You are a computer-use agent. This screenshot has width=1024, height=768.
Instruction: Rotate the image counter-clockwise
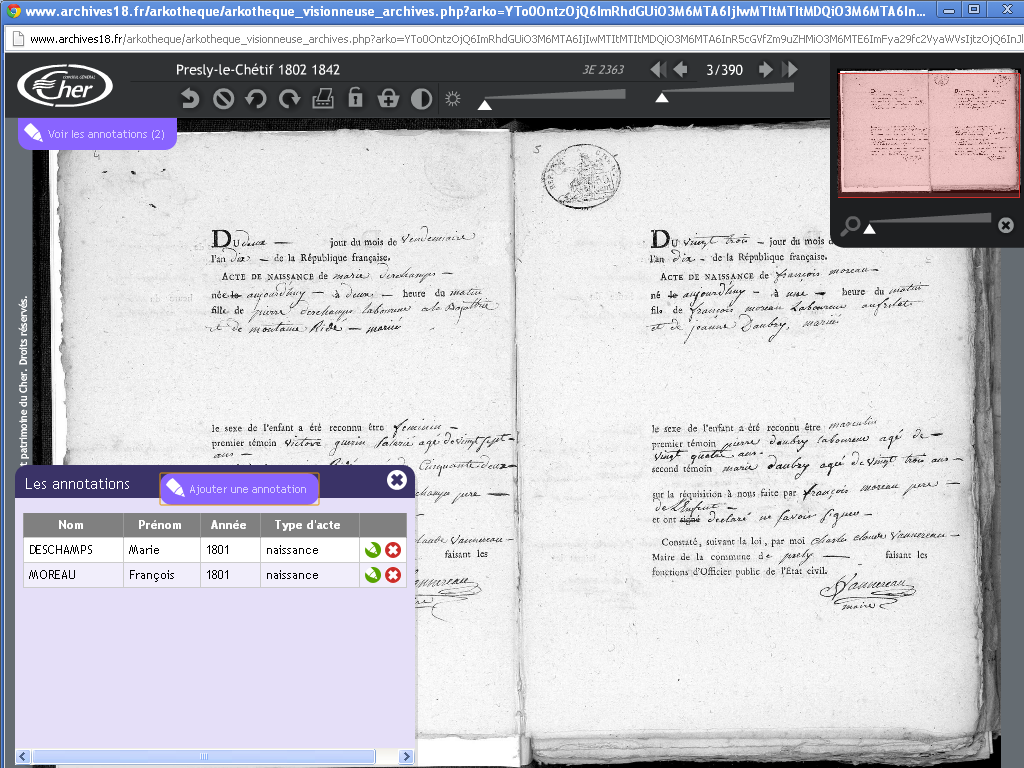[257, 98]
